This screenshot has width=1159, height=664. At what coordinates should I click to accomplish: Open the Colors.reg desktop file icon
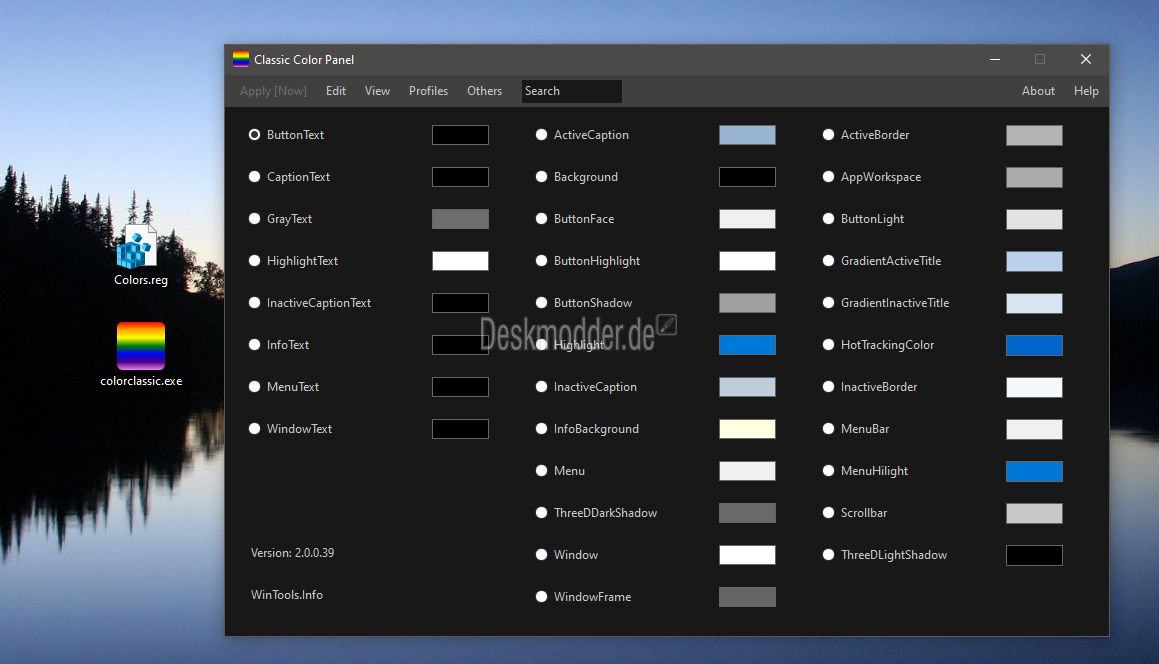[137, 247]
